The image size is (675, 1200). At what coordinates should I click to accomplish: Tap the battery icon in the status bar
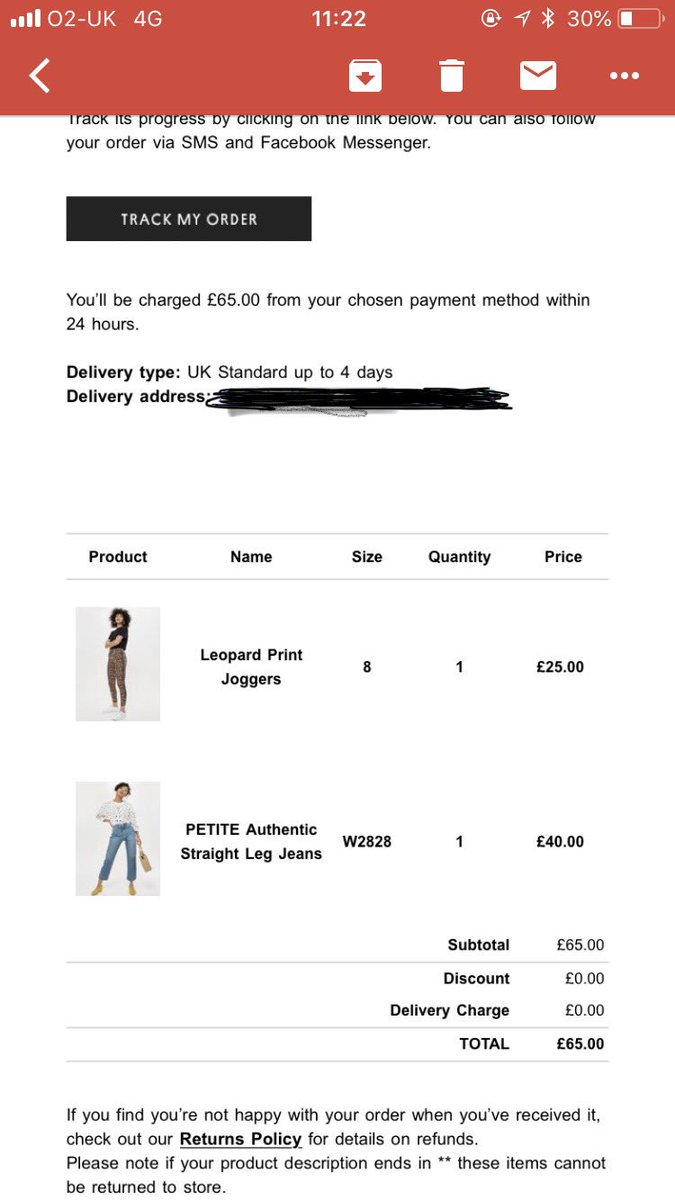click(x=640, y=18)
